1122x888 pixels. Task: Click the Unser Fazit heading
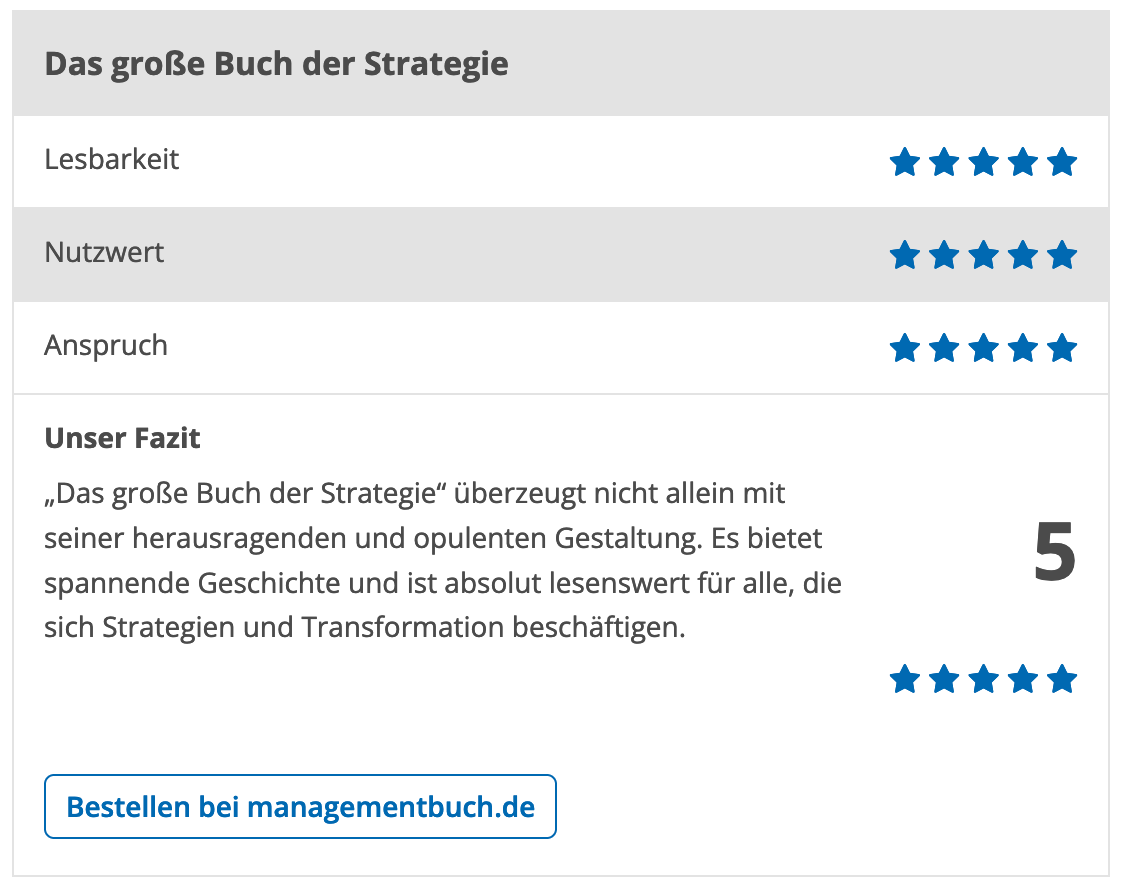pyautogui.click(x=122, y=438)
